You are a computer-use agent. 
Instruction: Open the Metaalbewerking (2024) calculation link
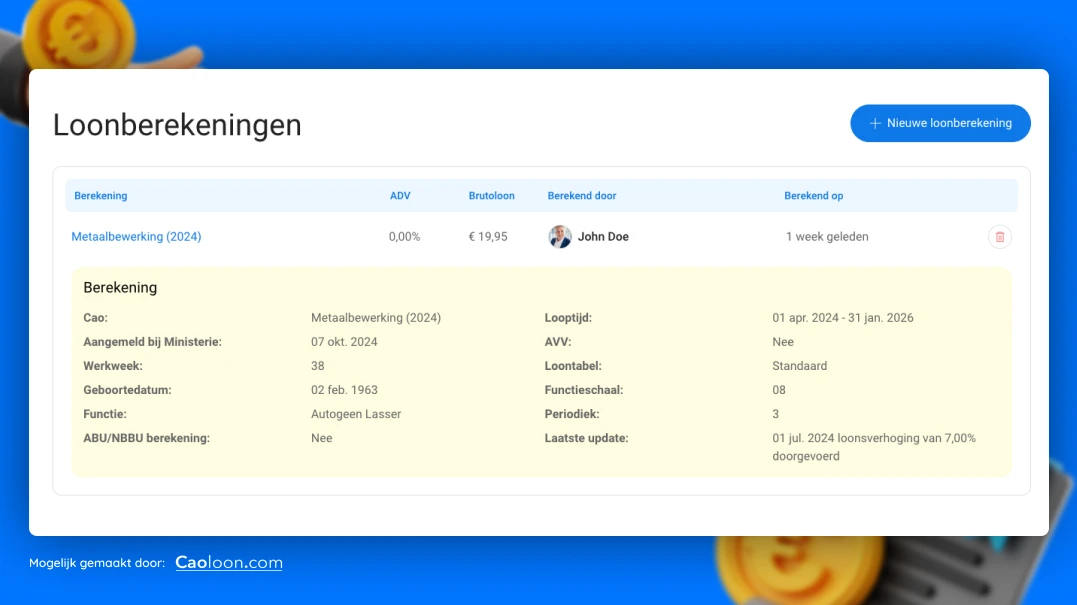tap(136, 237)
